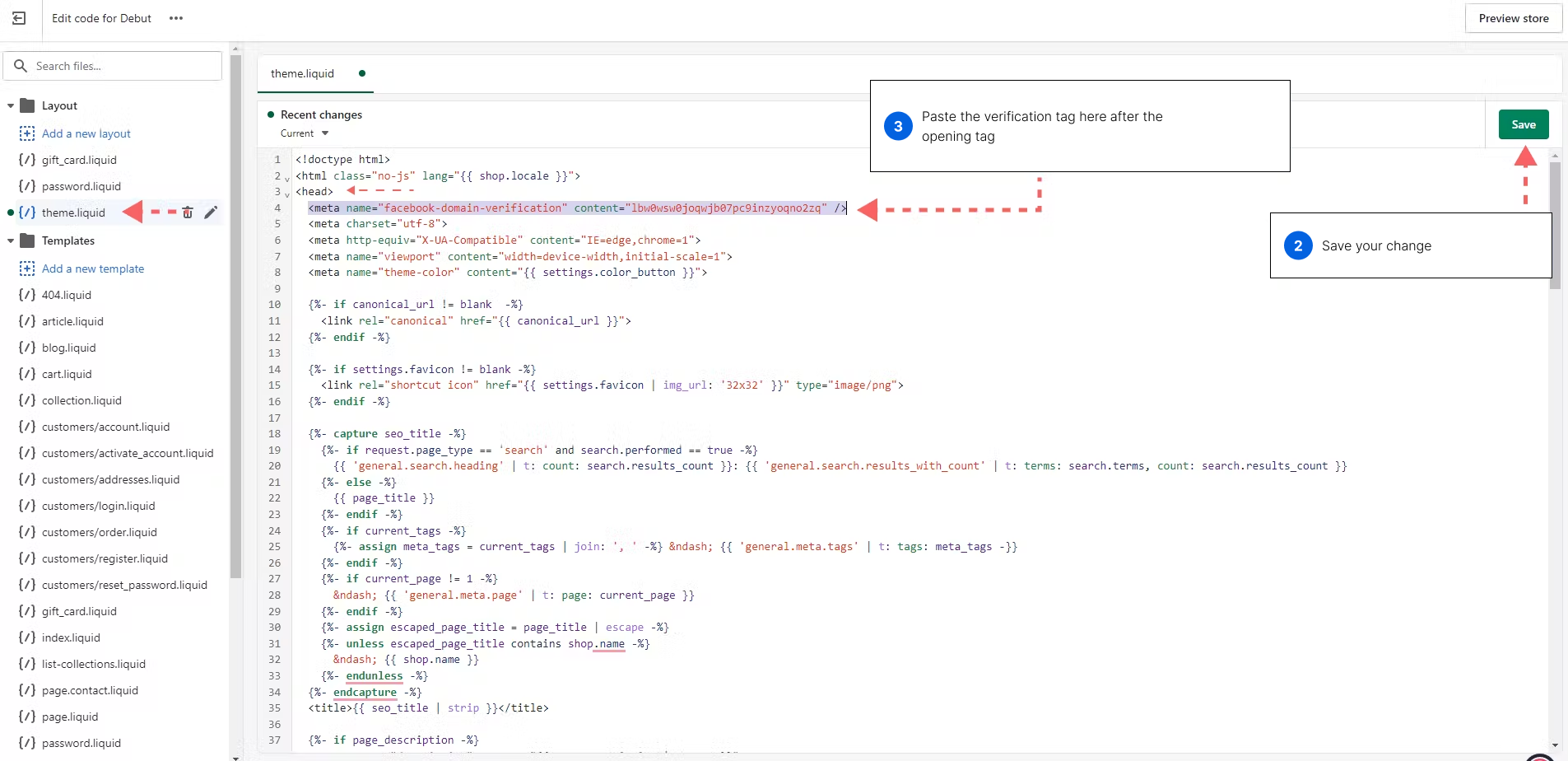Click the file icon beside 404.liquid
The image size is (1568, 761).
click(x=27, y=295)
